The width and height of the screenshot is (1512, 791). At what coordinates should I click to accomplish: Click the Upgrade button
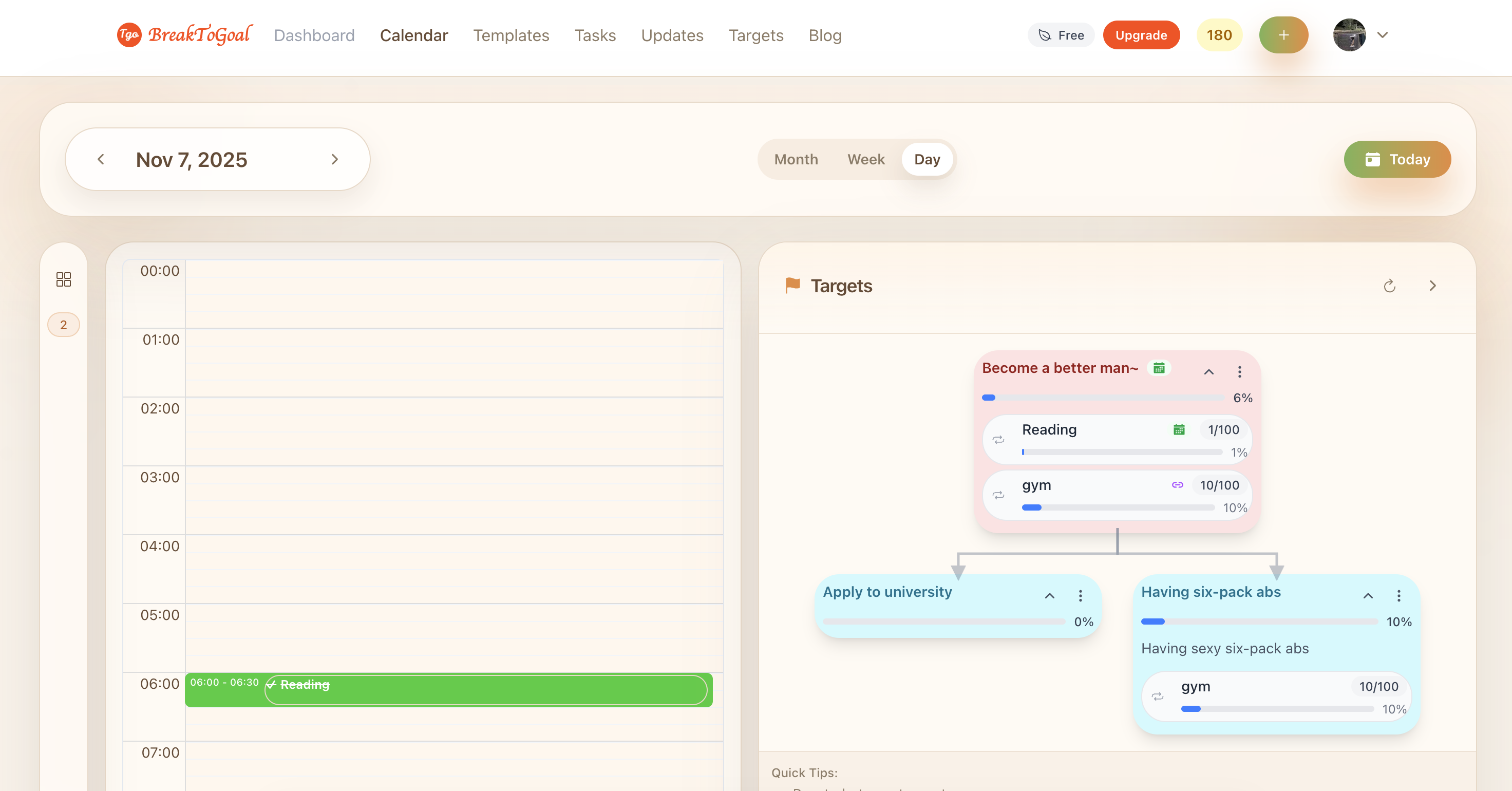coord(1141,35)
